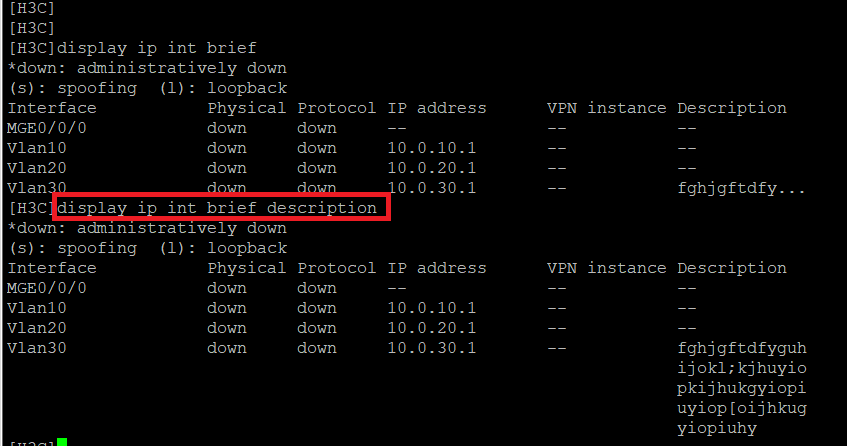Click the green cursor at the bottom prompt
This screenshot has width=847, height=446.
click(62, 441)
